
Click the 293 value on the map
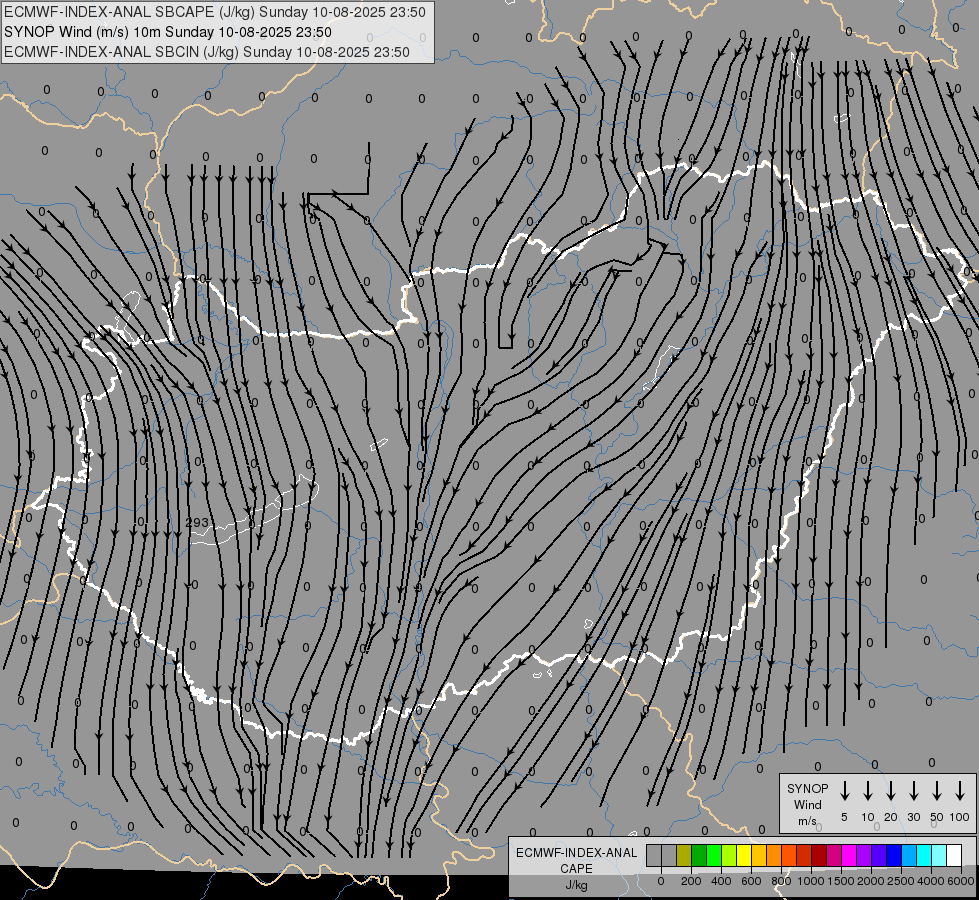coord(197,522)
